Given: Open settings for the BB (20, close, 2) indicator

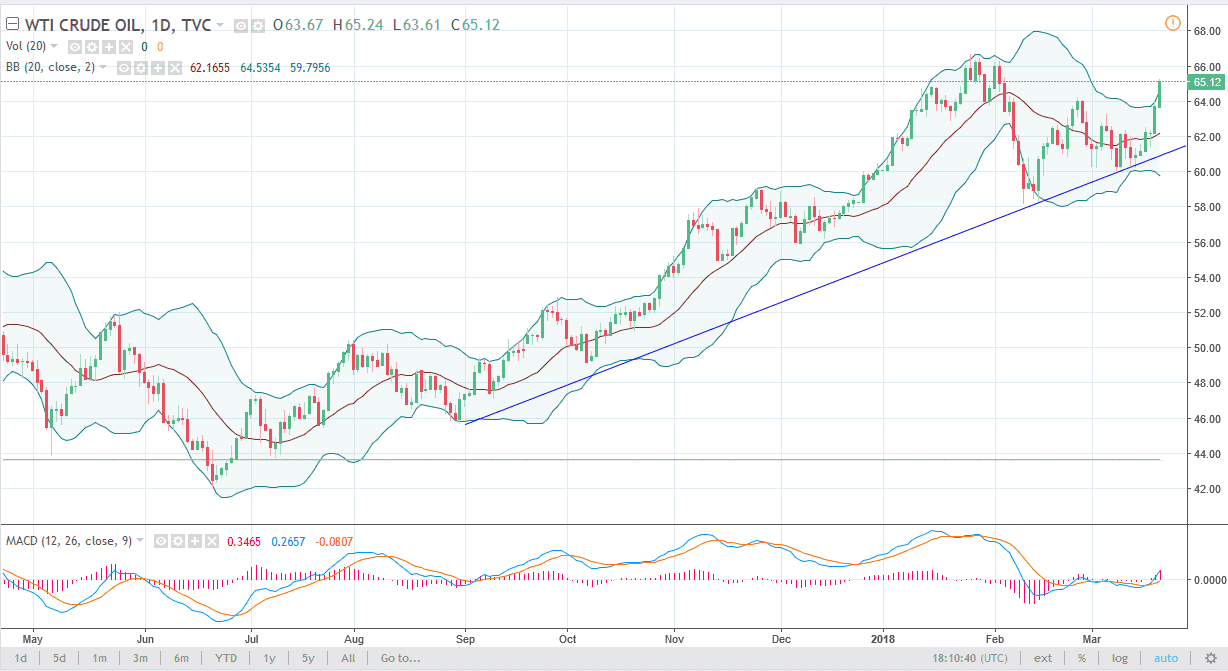Looking at the screenshot, I should click(139, 67).
